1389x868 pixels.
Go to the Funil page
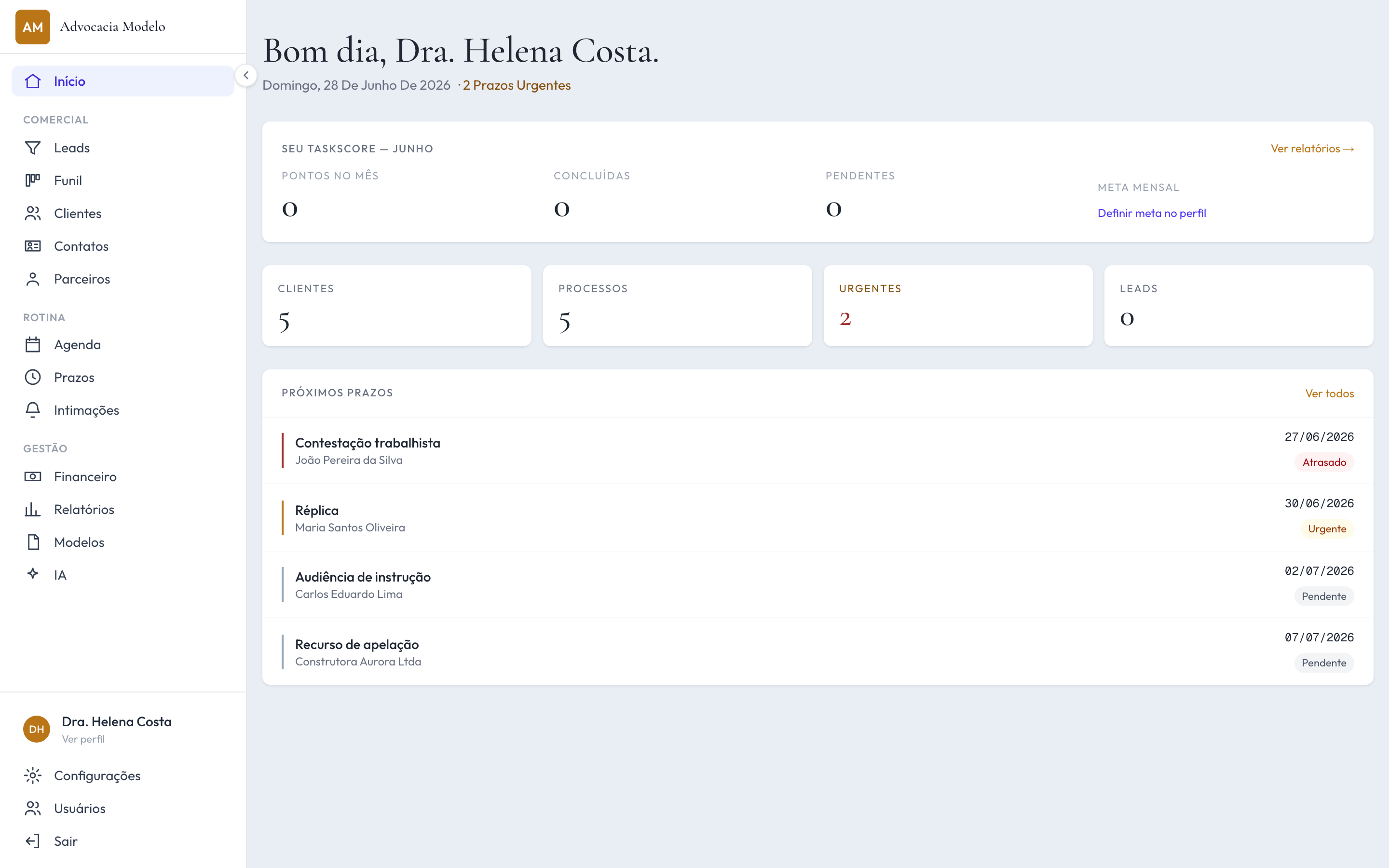click(x=123, y=181)
